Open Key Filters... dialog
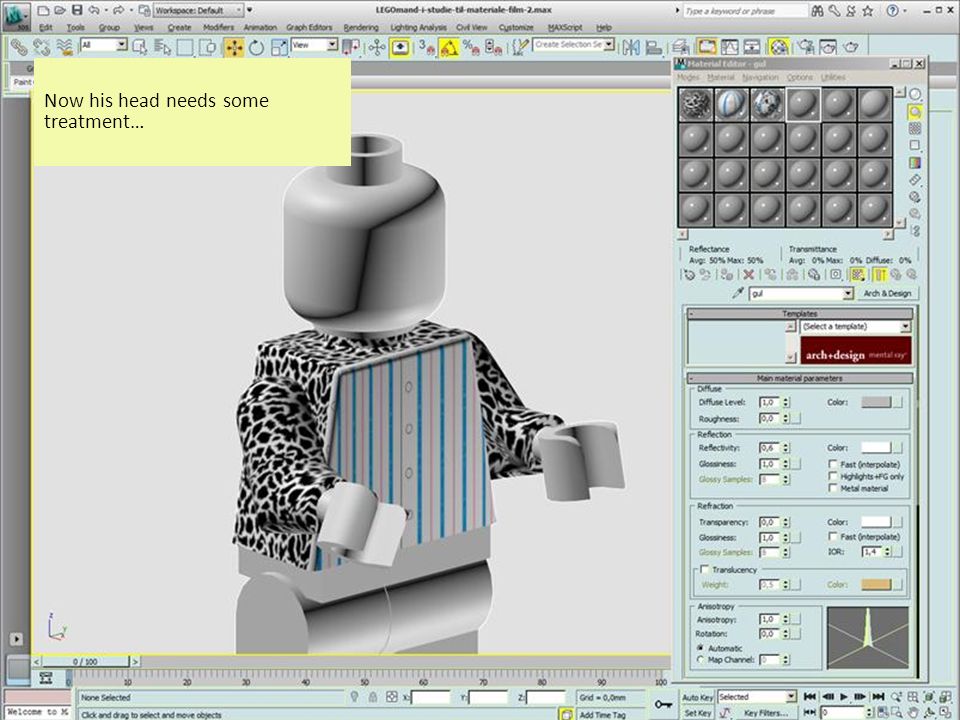Screen dimensions: 960x720 [x=765, y=713]
